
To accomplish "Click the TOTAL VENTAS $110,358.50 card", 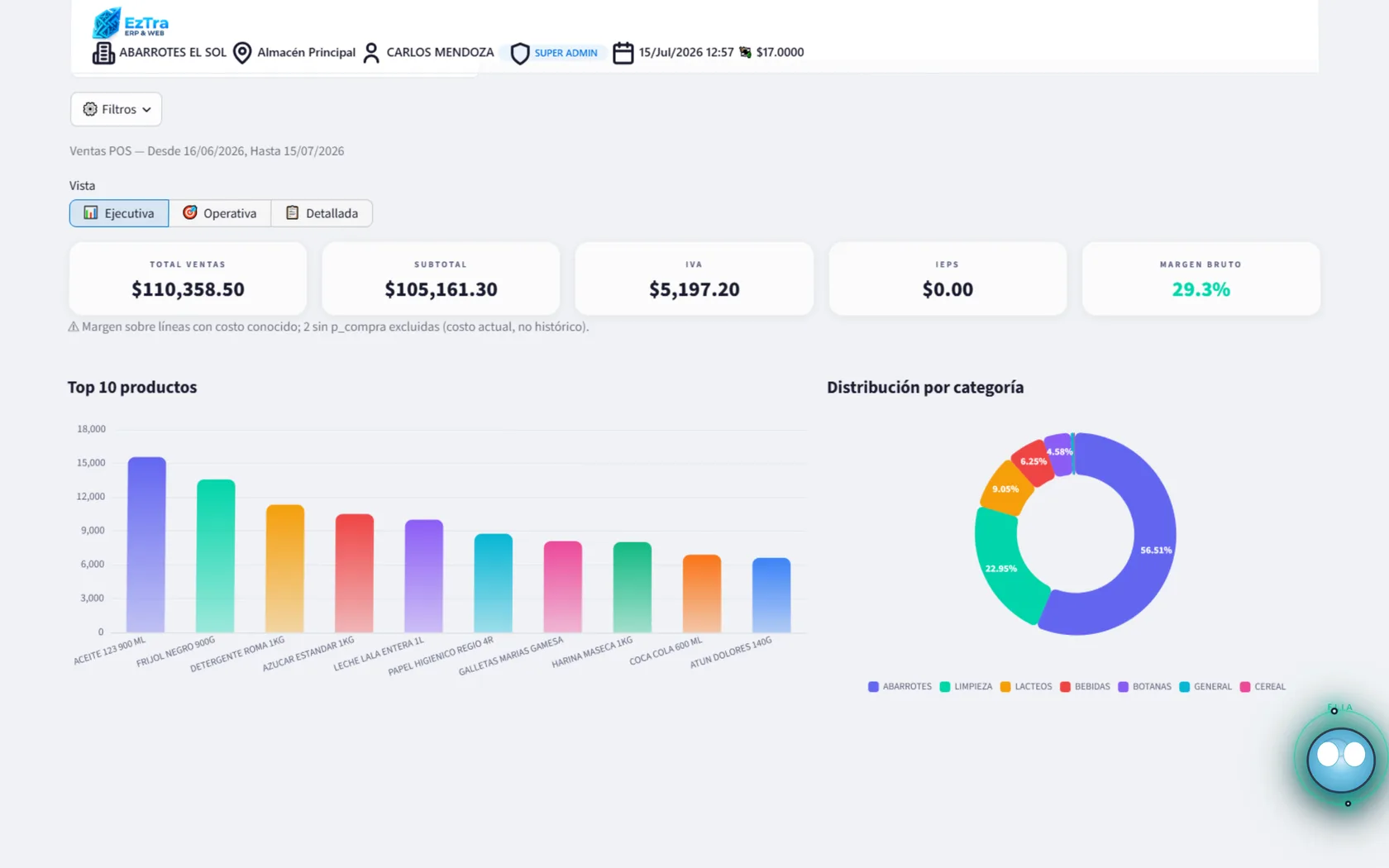I will click(x=188, y=279).
